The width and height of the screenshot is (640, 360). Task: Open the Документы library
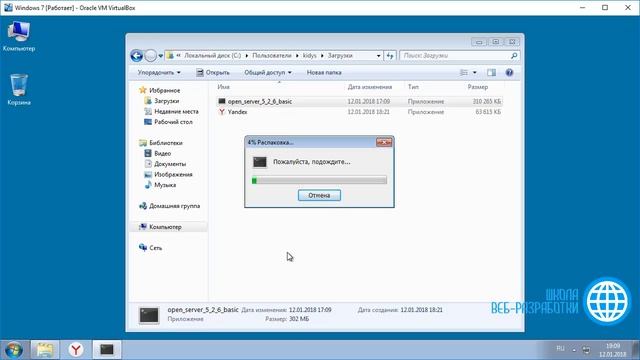165,164
